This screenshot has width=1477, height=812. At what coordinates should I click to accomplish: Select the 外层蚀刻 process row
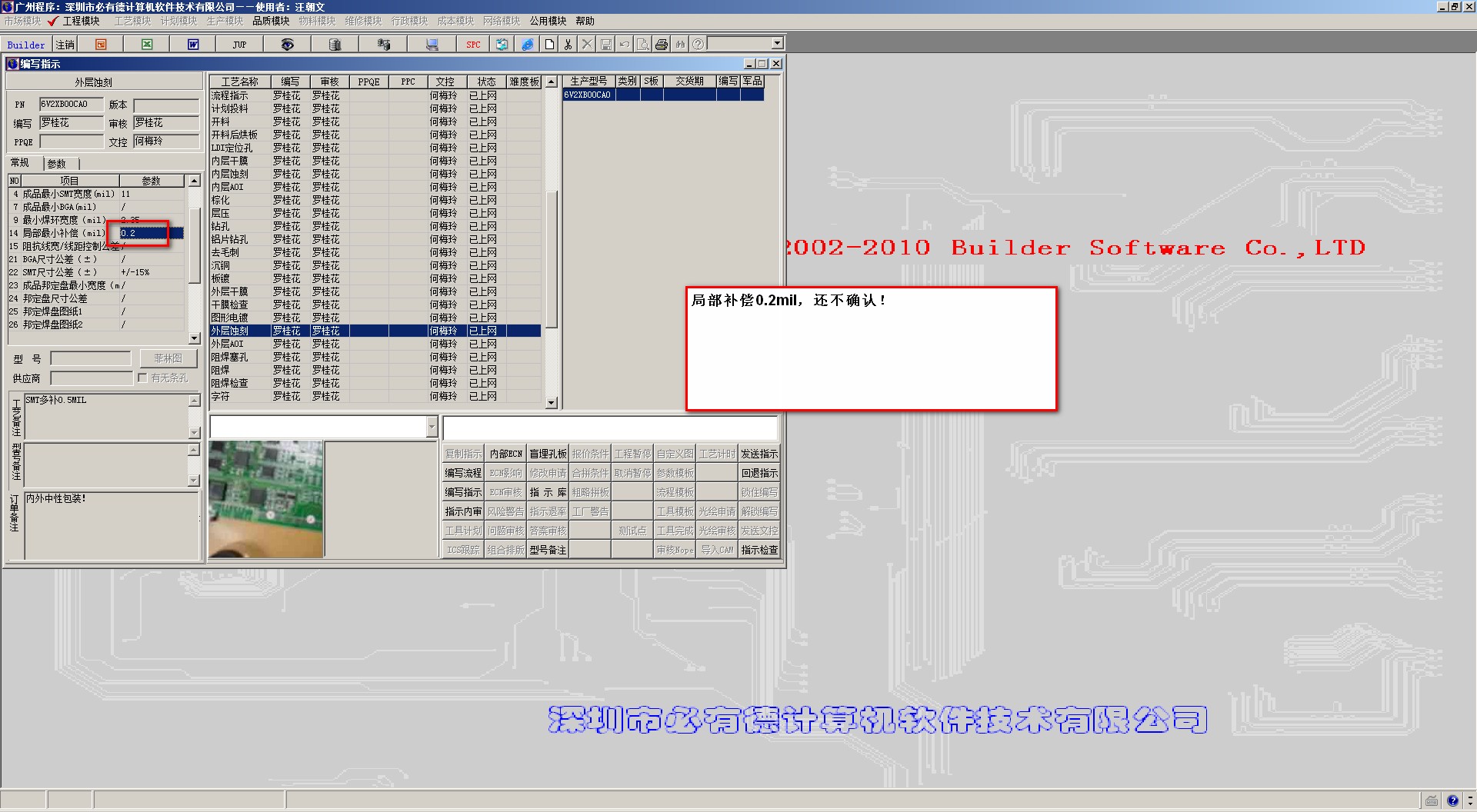pos(375,331)
